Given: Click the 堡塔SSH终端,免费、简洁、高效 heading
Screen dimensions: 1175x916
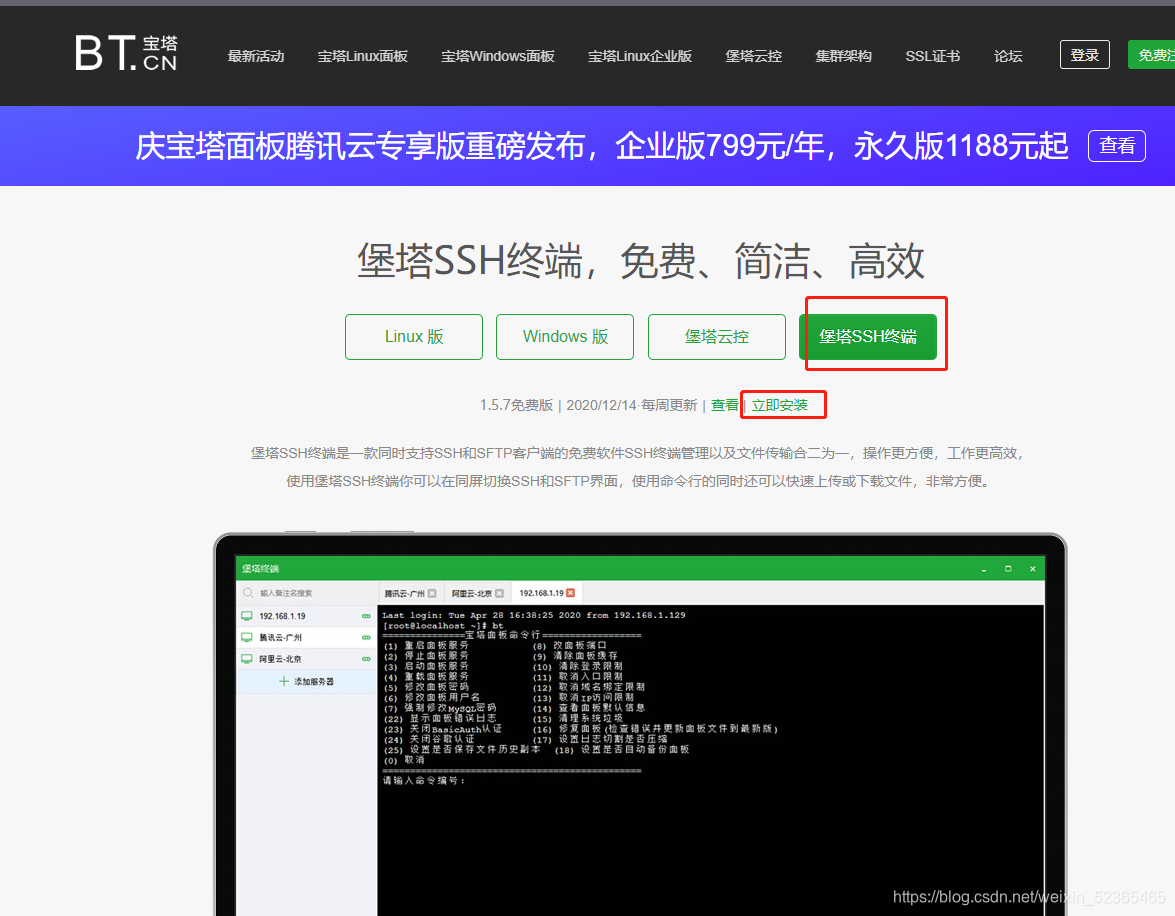Looking at the screenshot, I should 641,261.
